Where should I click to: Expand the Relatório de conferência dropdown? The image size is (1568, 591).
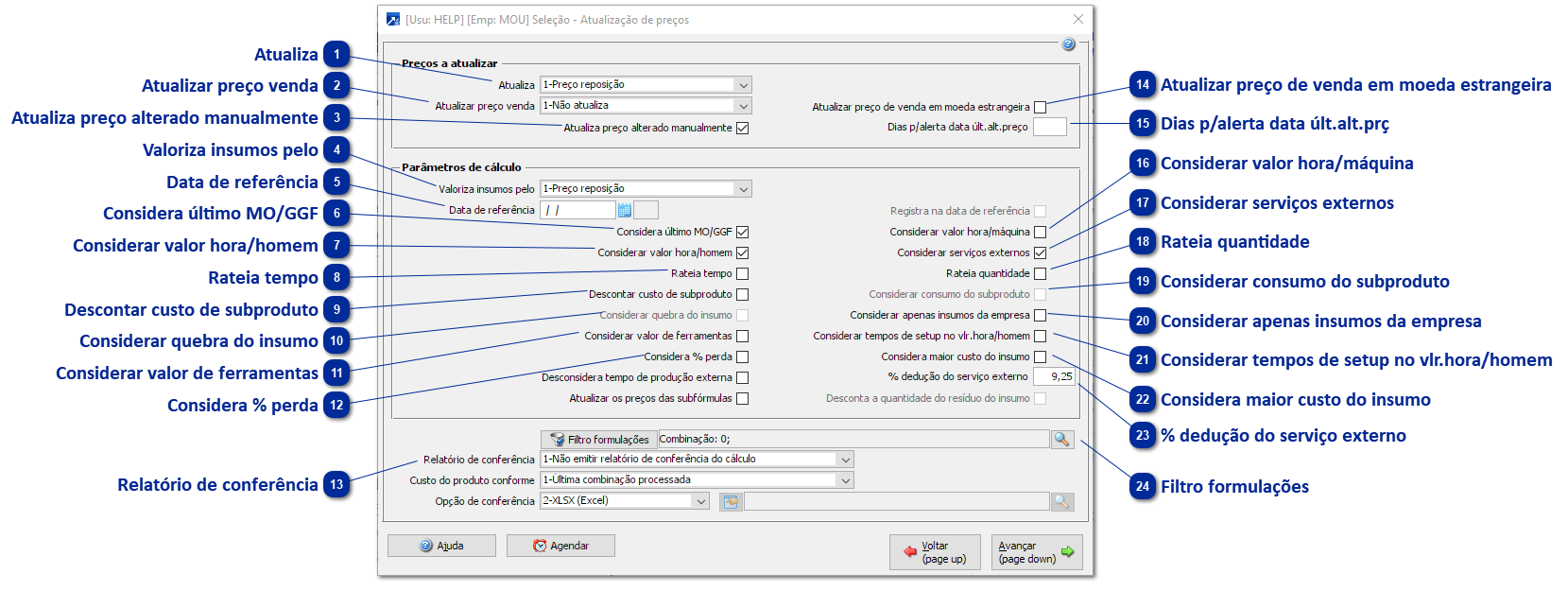pyautogui.click(x=845, y=460)
